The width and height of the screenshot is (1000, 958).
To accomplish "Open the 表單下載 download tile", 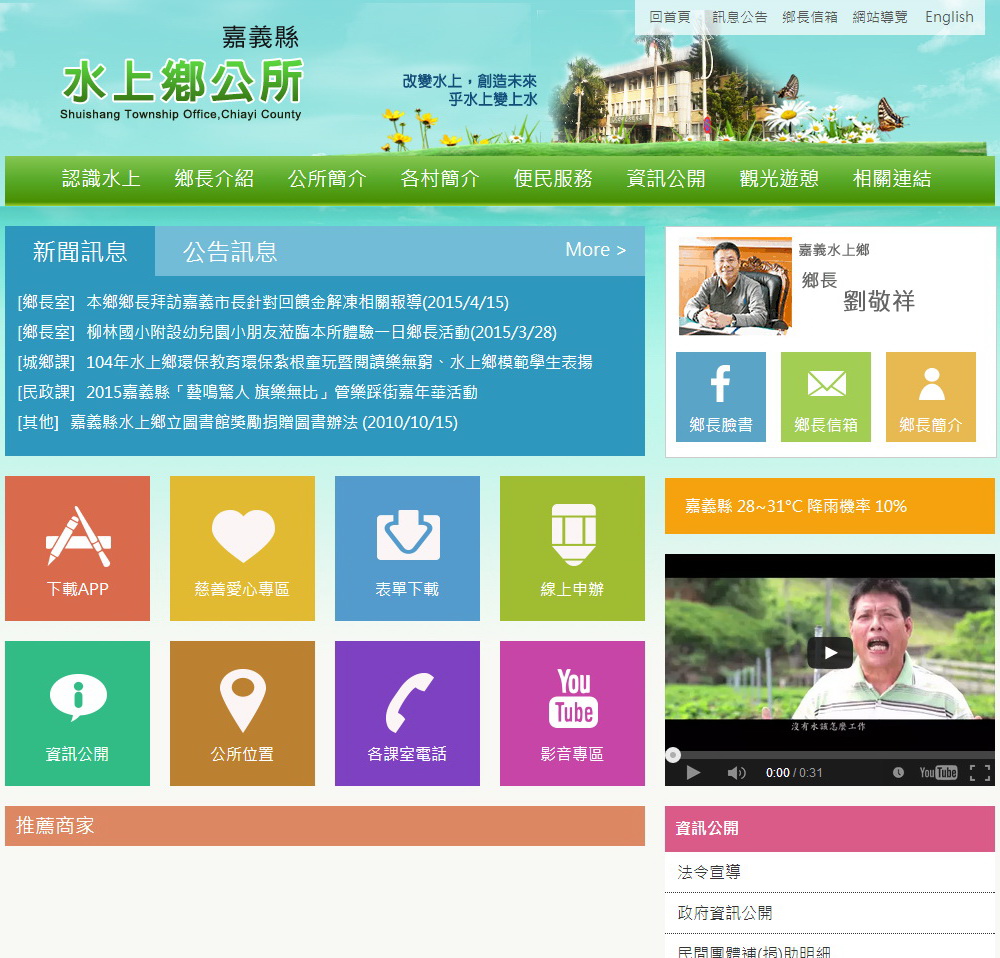I will point(407,548).
